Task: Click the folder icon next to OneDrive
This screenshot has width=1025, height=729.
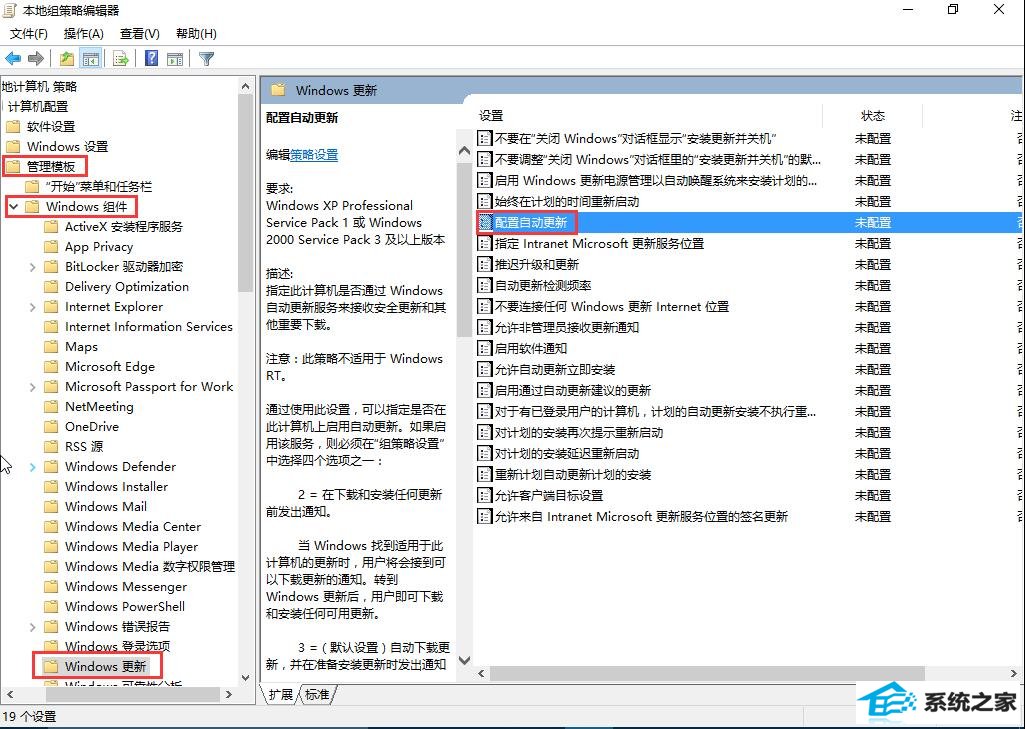Action: (51, 427)
